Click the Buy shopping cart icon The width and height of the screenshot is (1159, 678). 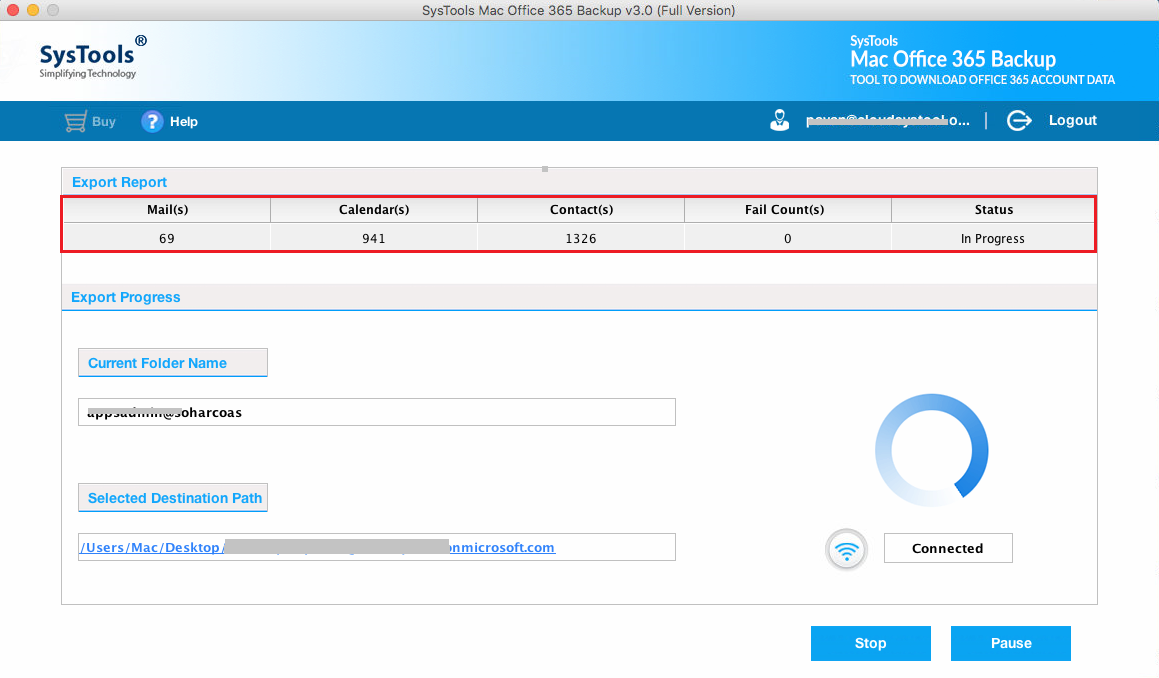coord(75,122)
